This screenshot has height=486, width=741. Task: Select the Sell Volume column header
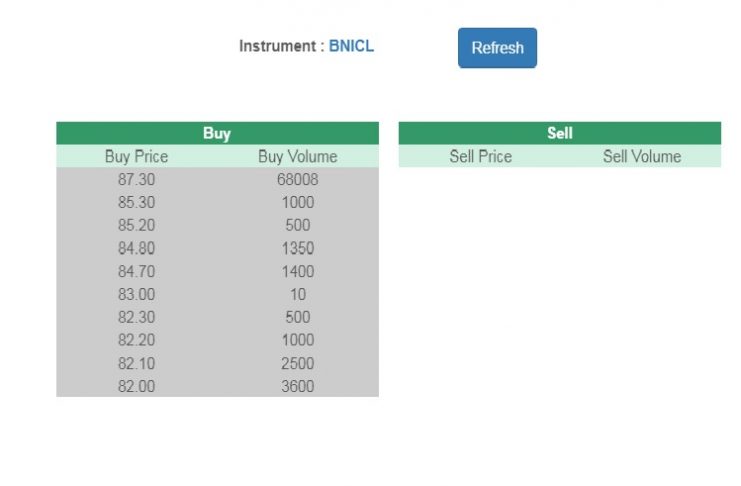641,157
